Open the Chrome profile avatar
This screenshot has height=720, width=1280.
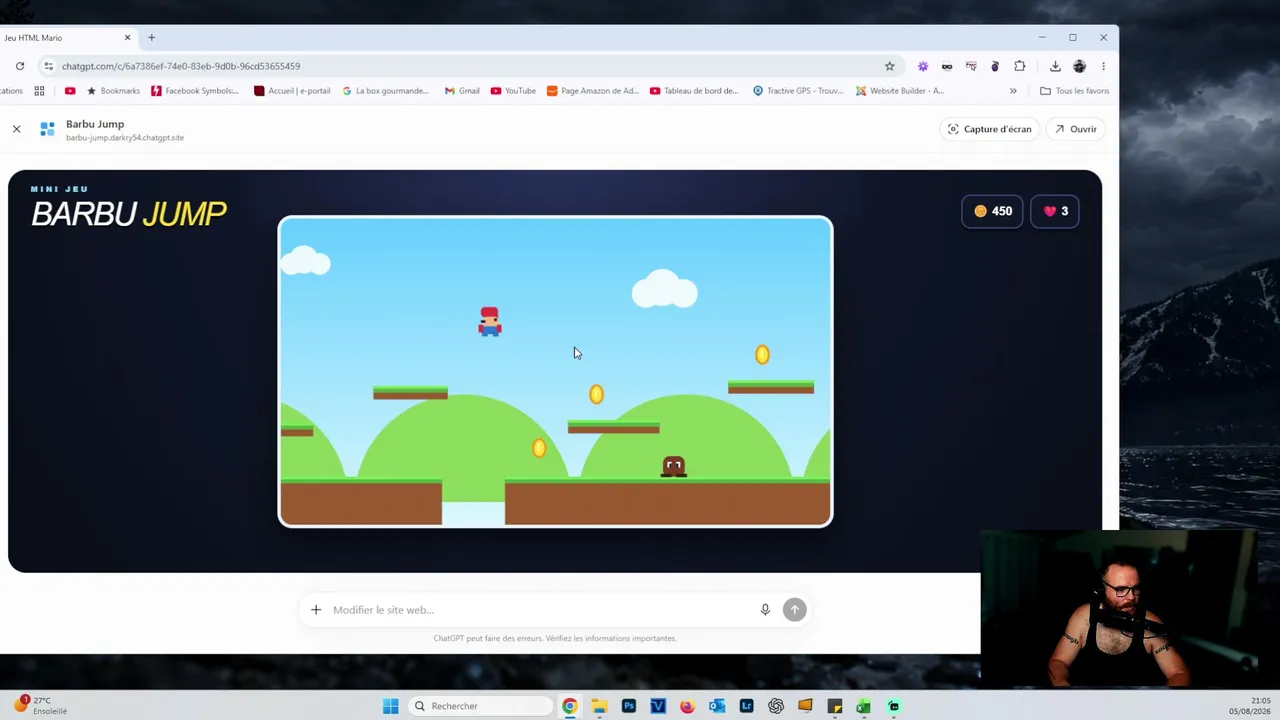click(1079, 66)
